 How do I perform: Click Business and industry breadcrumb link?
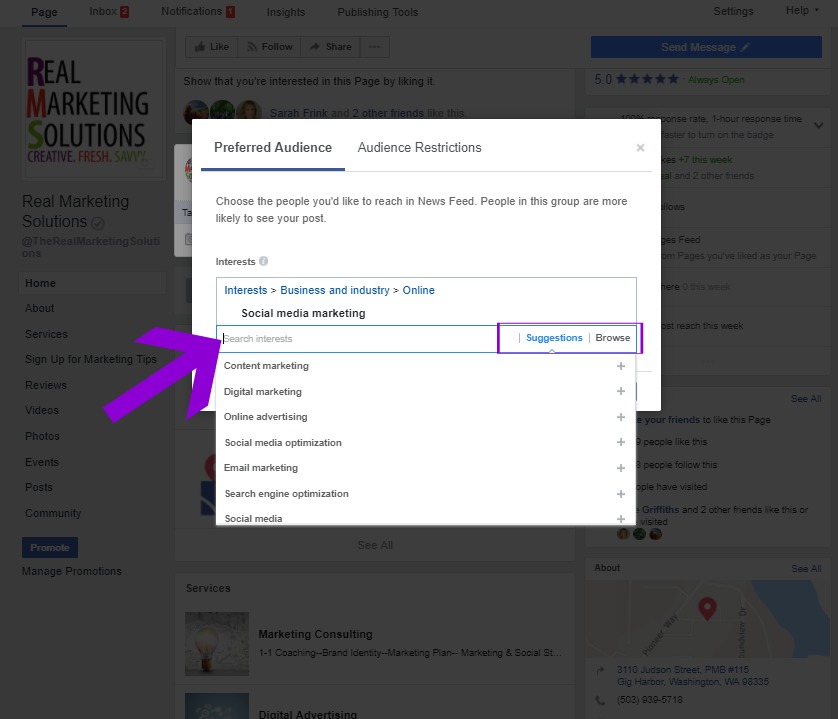pyautogui.click(x=335, y=290)
